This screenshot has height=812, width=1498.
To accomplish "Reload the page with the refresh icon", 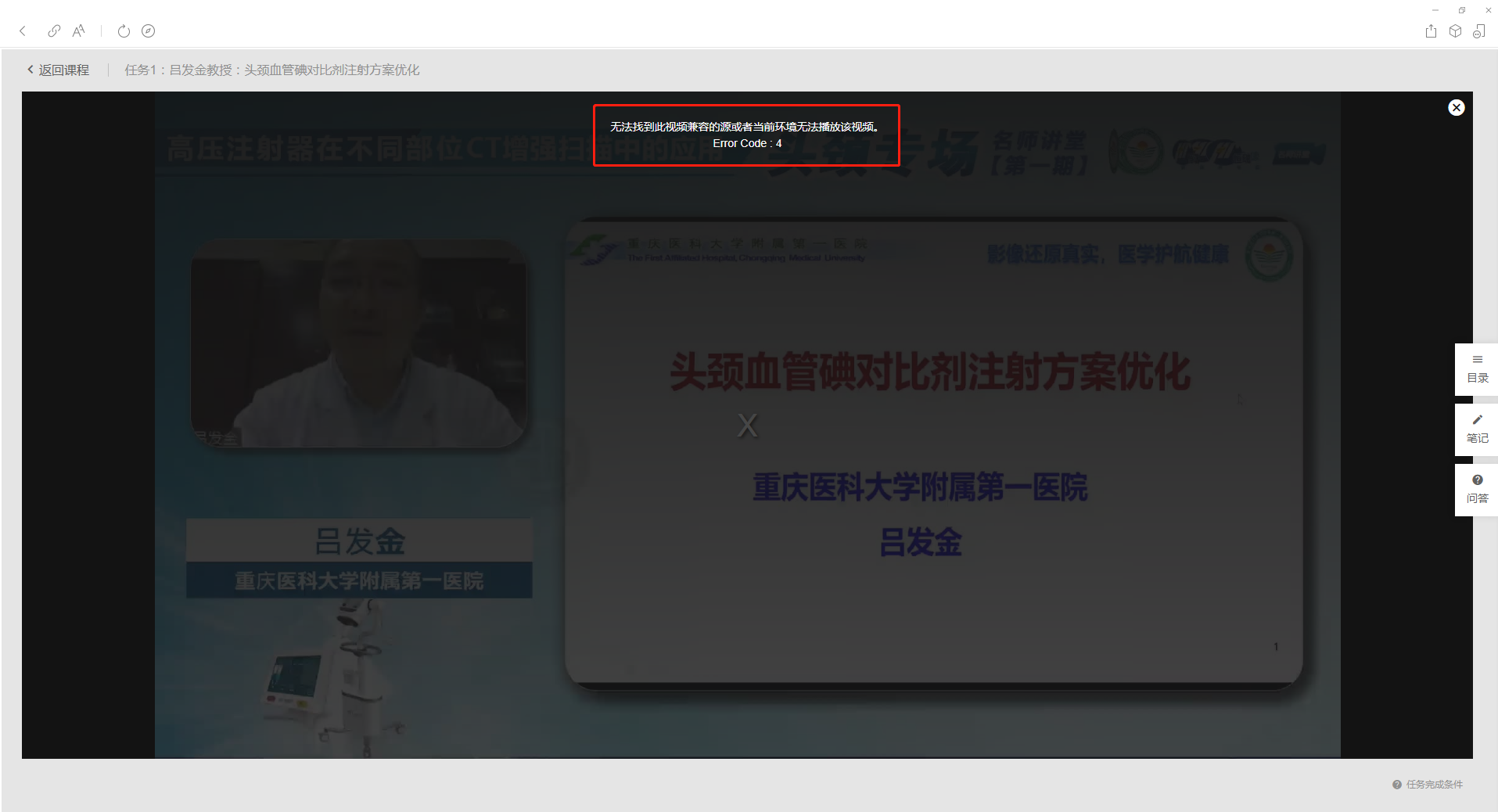I will coord(124,31).
